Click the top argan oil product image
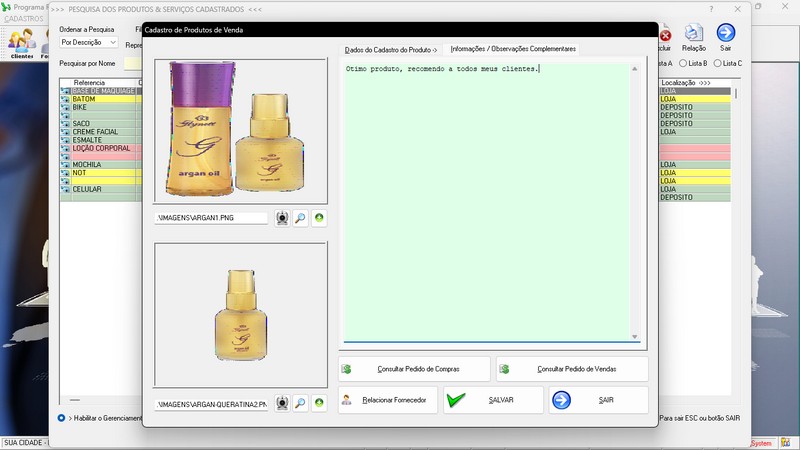The height and width of the screenshot is (450, 800). point(241,131)
